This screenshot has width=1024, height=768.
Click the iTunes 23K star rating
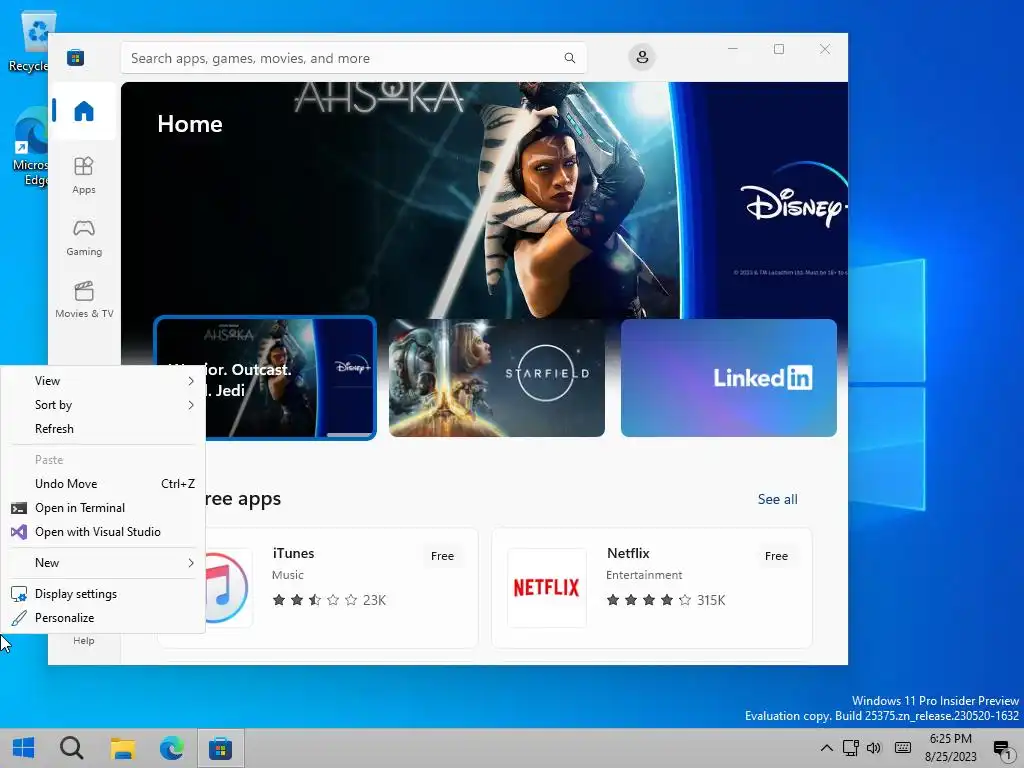click(x=329, y=600)
